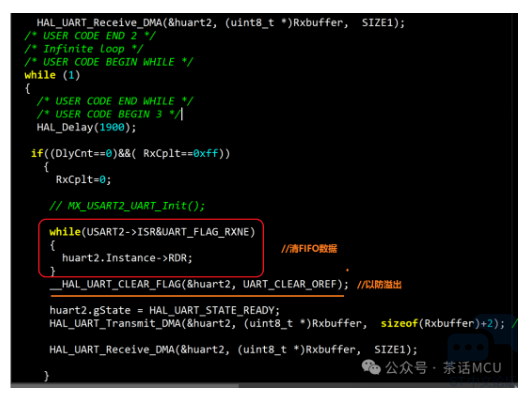The height and width of the screenshot is (397, 526).
Task: Place cursor in "/* USER CODE BEGIN 3 */" line
Action: (109, 114)
